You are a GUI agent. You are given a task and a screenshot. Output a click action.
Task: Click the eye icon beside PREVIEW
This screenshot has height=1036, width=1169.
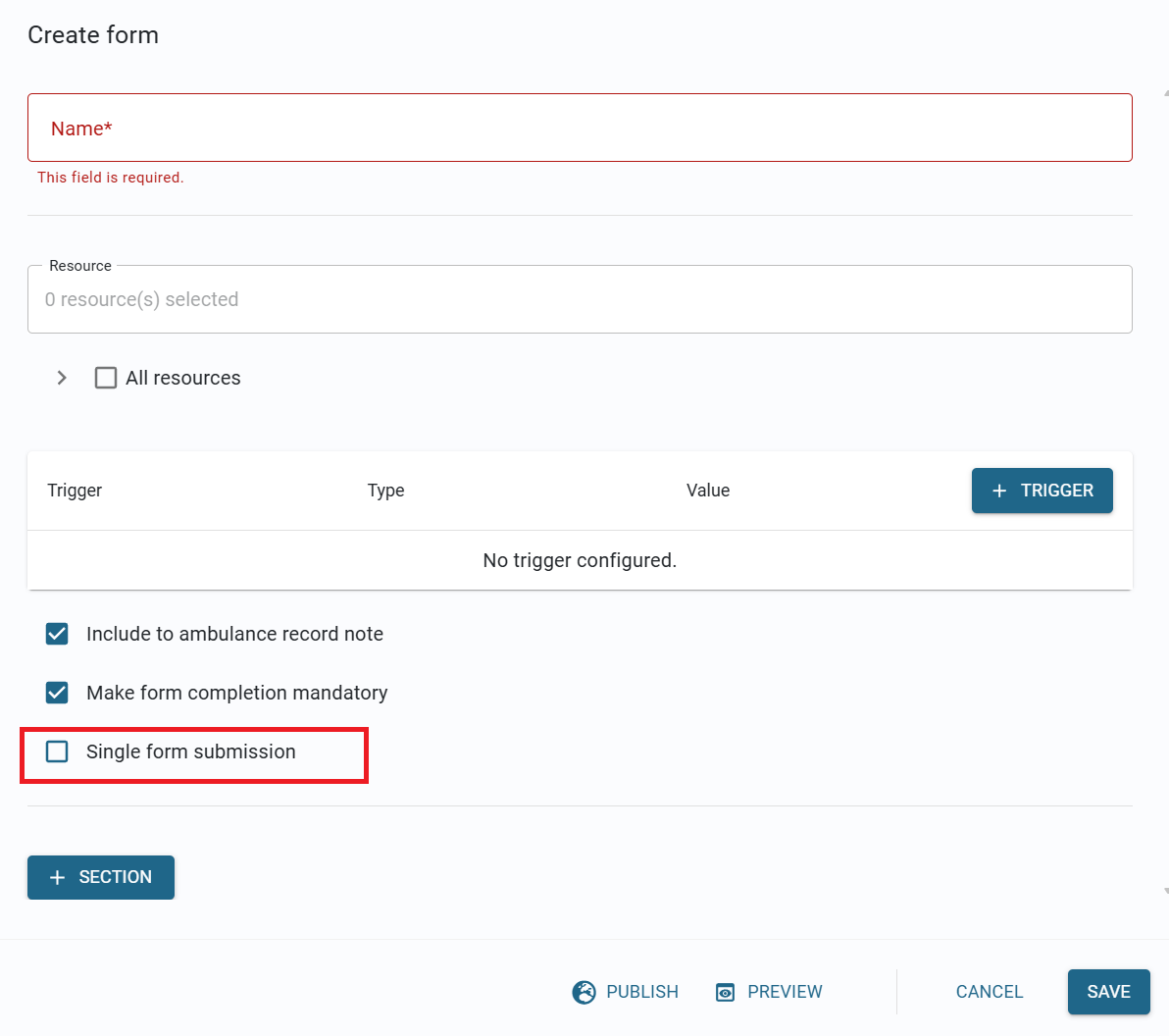click(x=725, y=992)
